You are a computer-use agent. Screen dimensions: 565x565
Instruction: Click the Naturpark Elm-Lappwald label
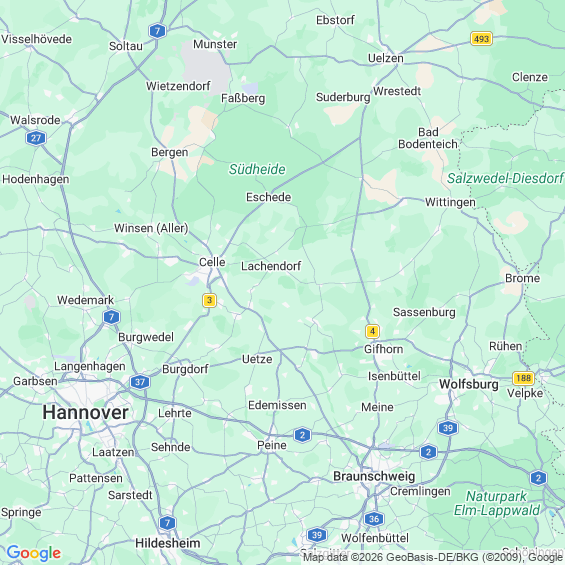[497, 503]
